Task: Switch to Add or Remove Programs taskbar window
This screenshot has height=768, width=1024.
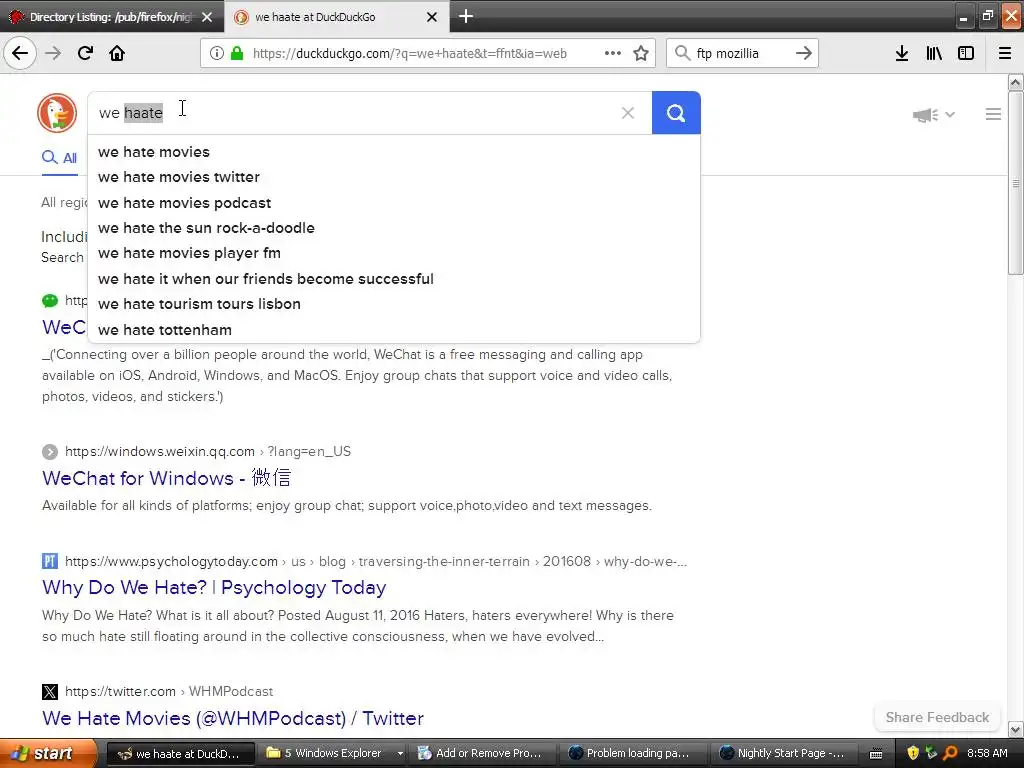Action: pos(485,754)
